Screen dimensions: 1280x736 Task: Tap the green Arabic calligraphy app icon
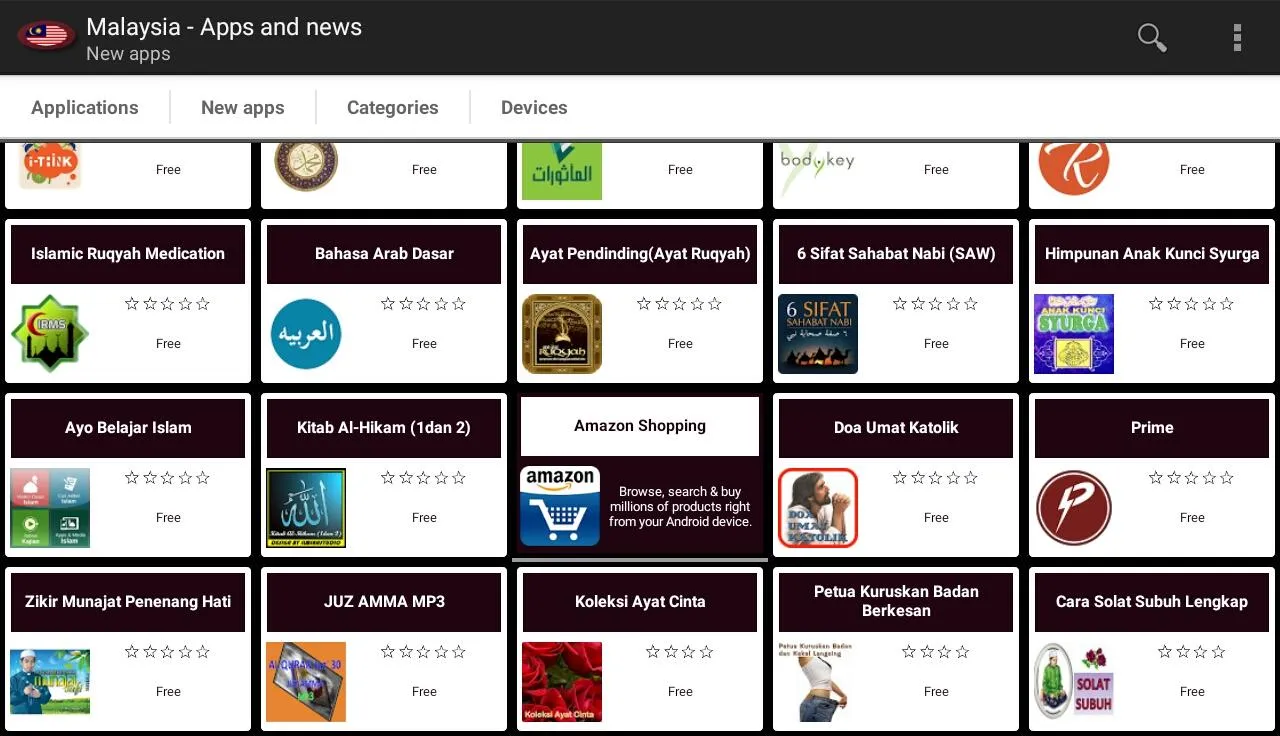click(x=562, y=171)
